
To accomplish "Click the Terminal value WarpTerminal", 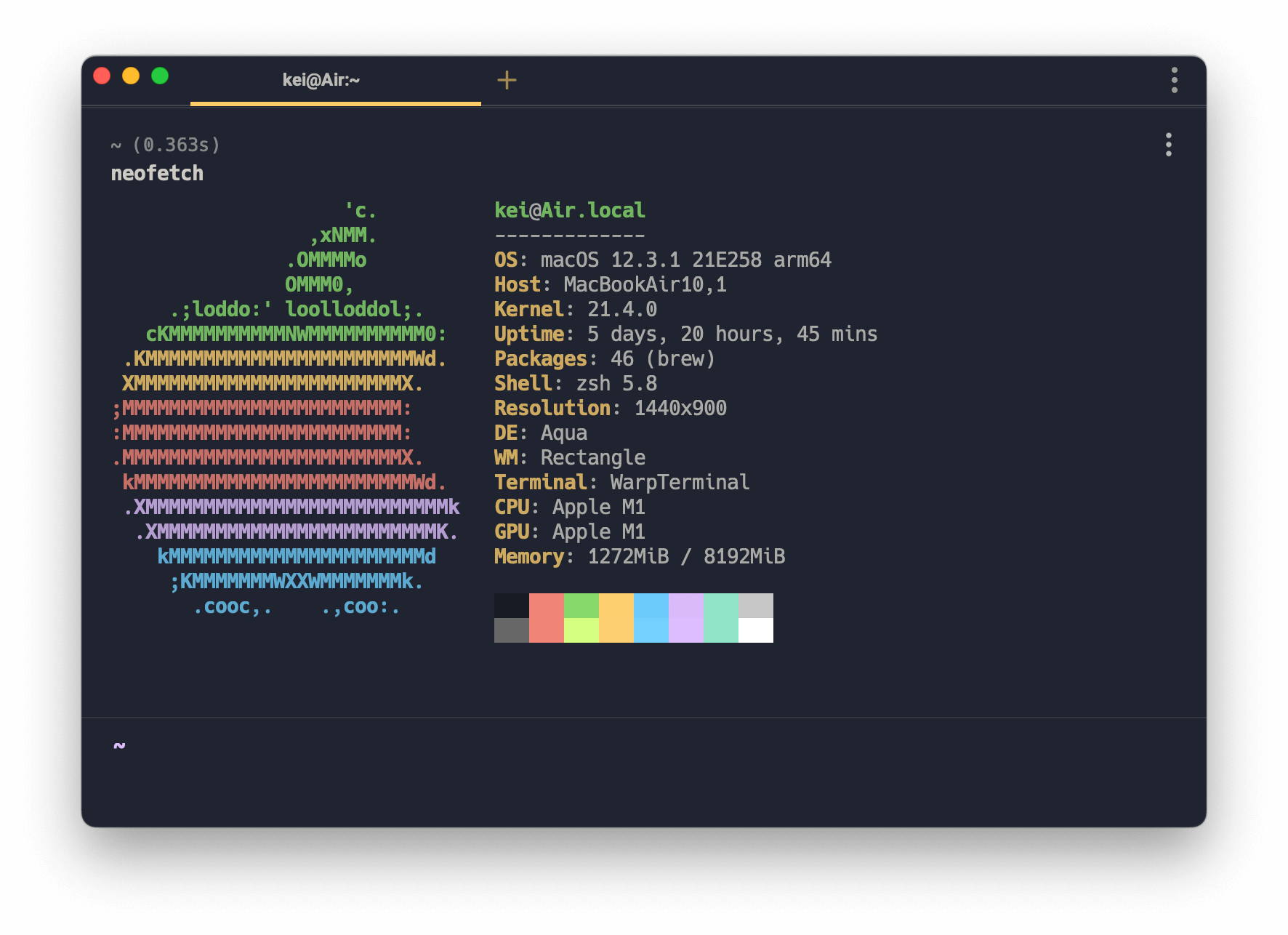I will (x=680, y=482).
